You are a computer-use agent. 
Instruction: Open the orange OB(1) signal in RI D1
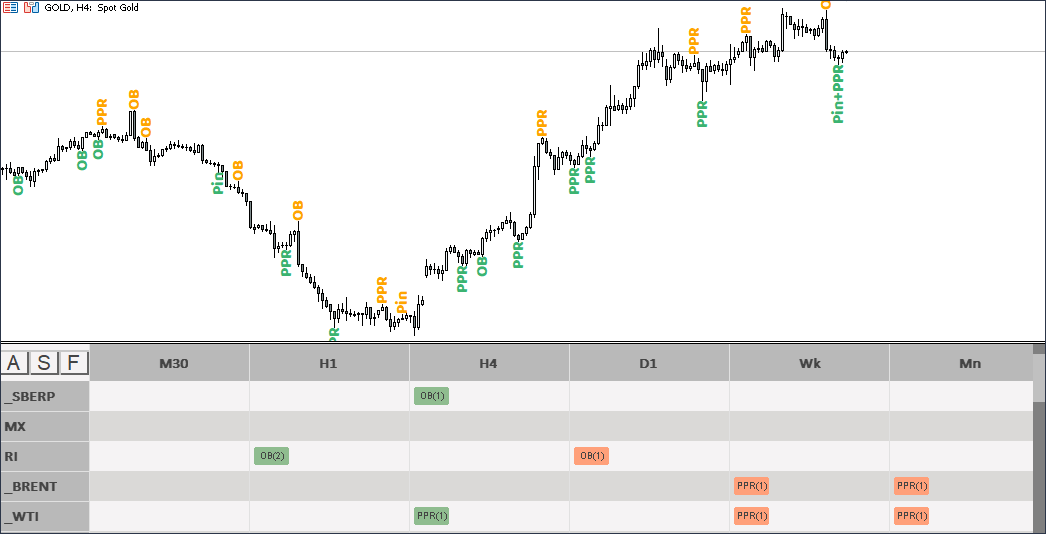coord(591,456)
